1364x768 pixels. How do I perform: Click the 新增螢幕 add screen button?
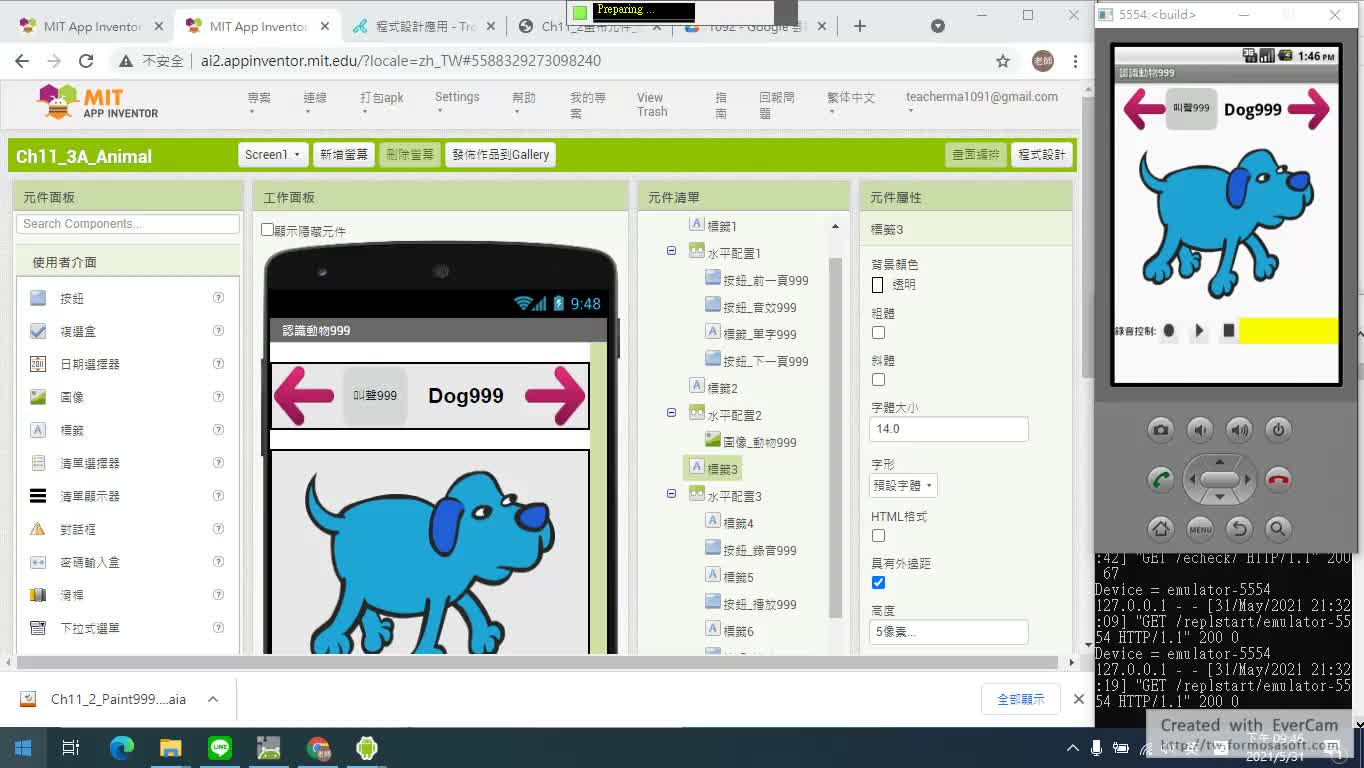pyautogui.click(x=343, y=155)
